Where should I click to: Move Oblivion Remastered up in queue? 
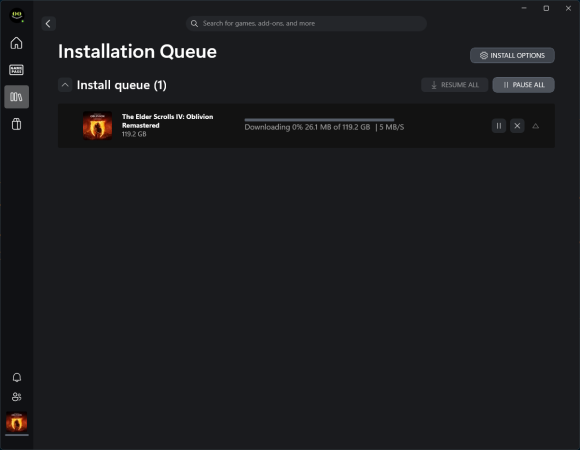[x=535, y=126]
